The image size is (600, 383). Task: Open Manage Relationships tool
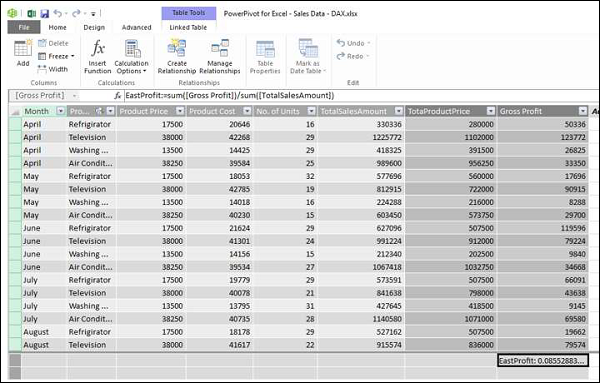[x=220, y=48]
